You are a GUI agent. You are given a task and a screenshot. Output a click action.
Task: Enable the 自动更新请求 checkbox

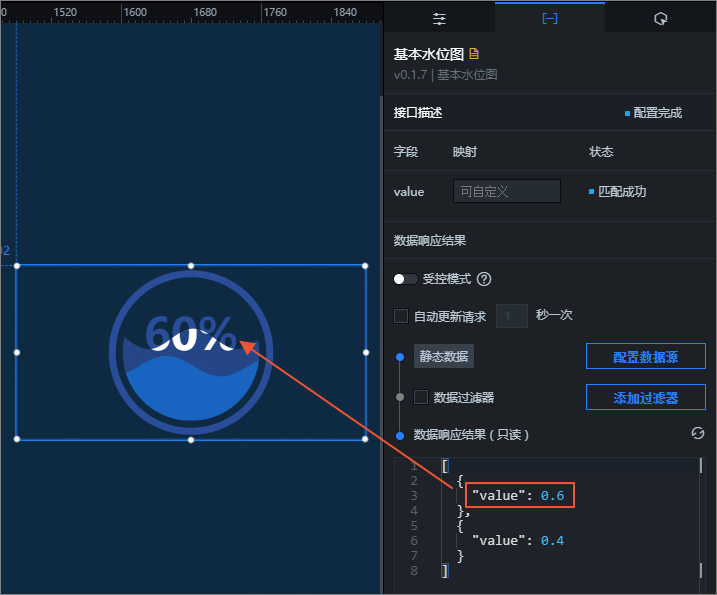[401, 316]
